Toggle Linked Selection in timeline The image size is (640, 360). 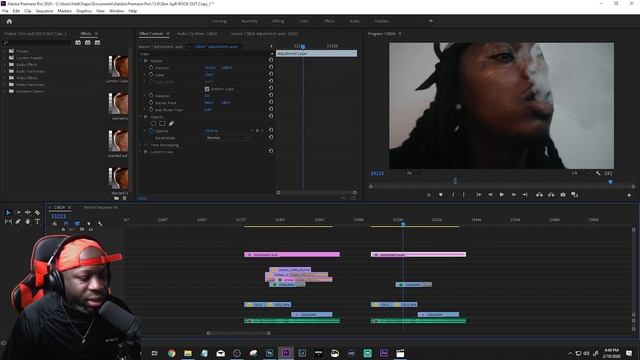[77, 224]
